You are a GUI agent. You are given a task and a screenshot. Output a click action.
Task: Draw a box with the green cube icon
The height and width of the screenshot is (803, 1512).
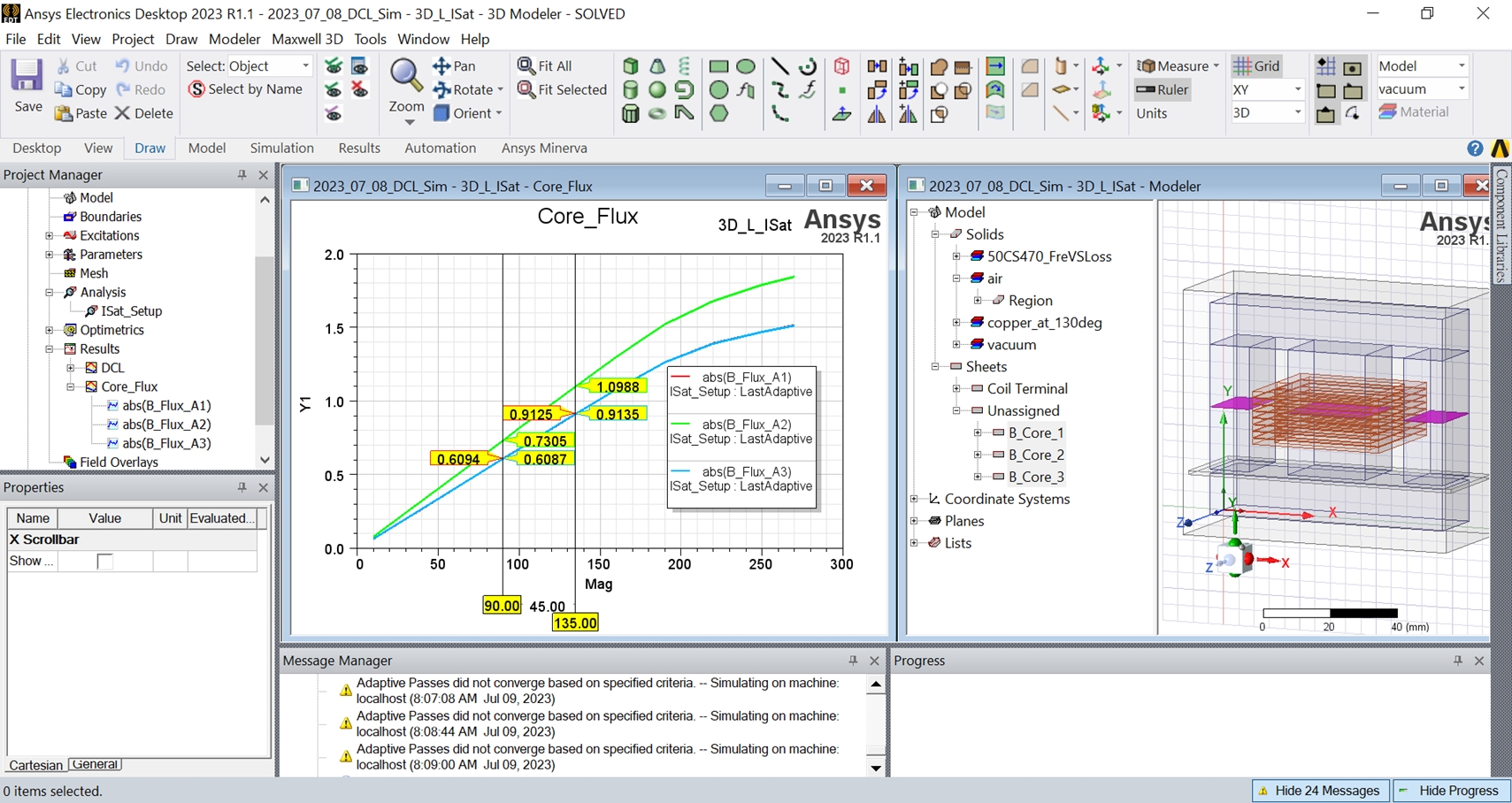click(630, 66)
